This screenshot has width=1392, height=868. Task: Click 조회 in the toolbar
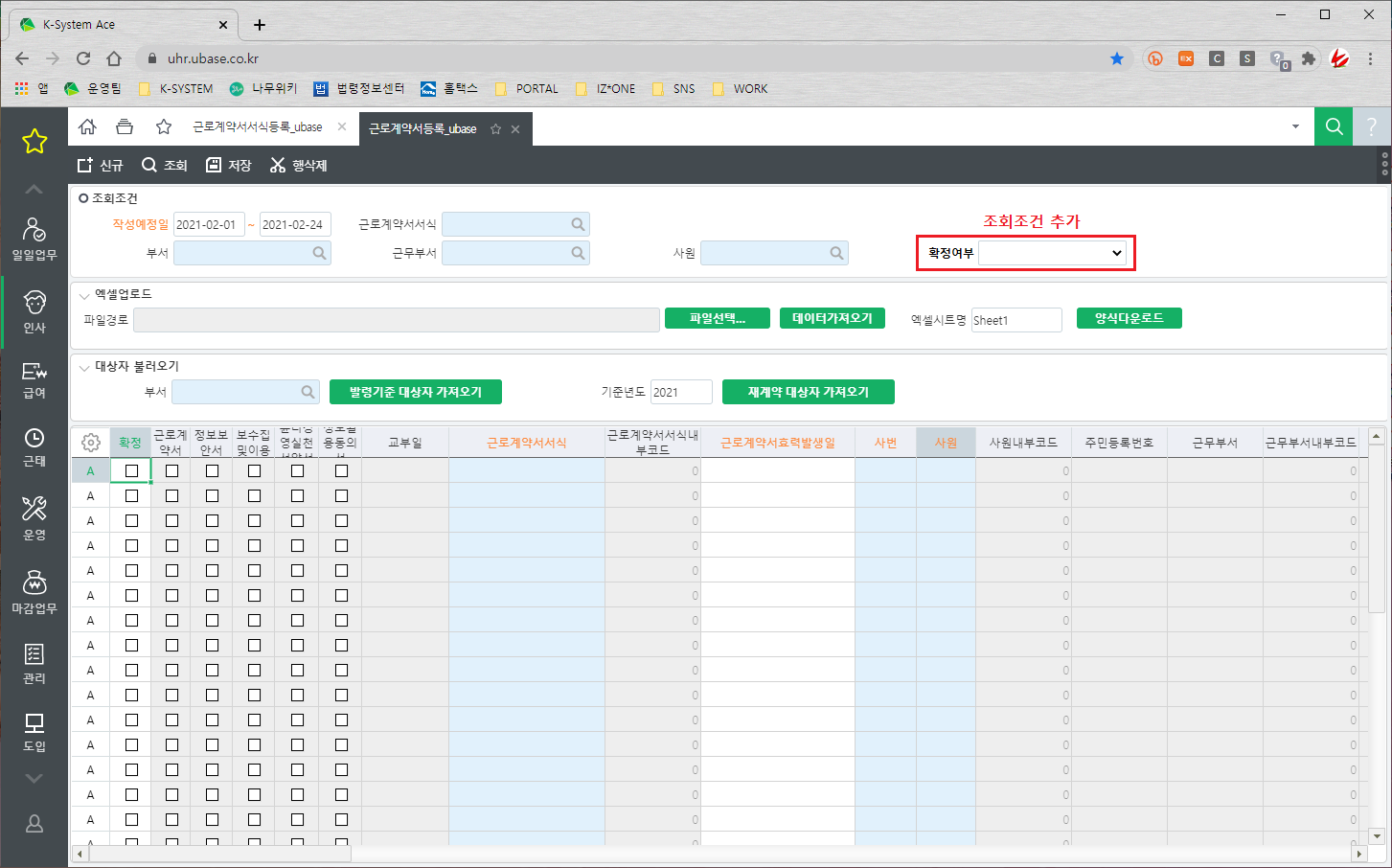tap(165, 166)
